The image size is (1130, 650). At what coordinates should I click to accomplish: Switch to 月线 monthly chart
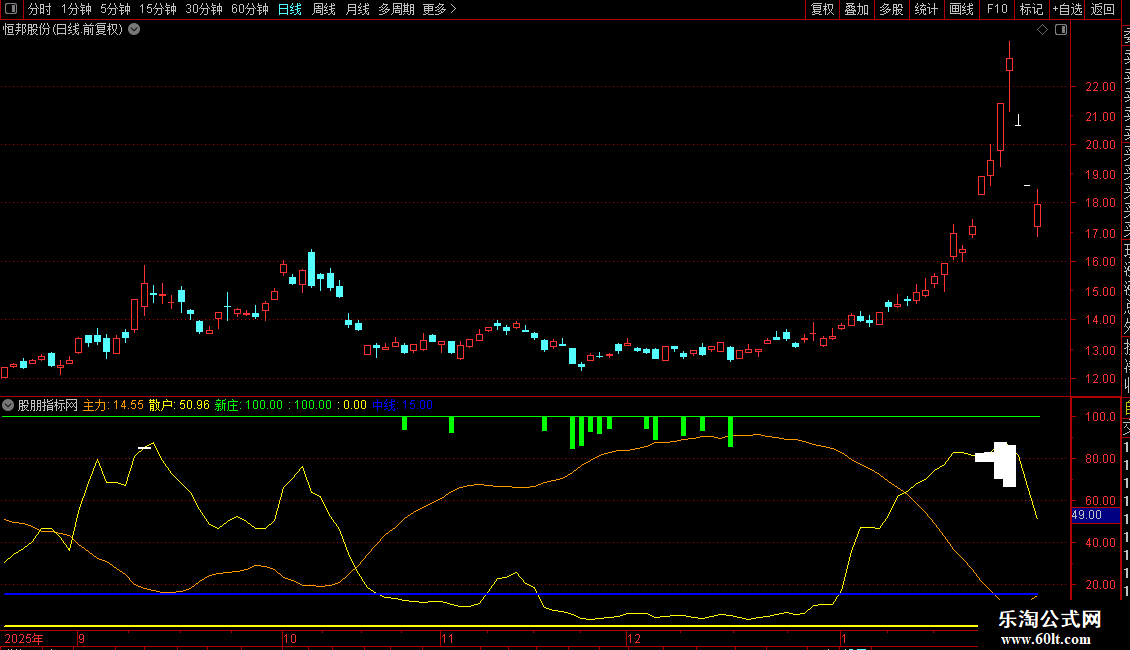click(357, 9)
